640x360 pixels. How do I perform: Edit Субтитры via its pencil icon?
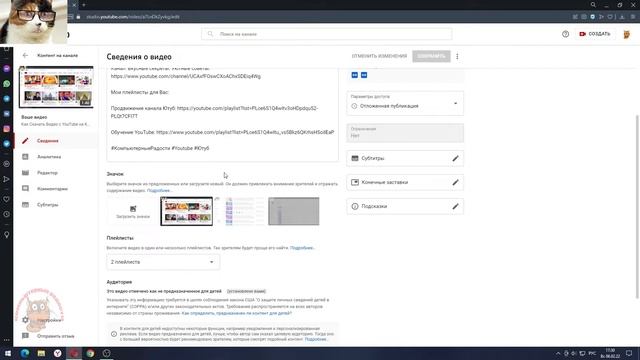[x=456, y=158]
